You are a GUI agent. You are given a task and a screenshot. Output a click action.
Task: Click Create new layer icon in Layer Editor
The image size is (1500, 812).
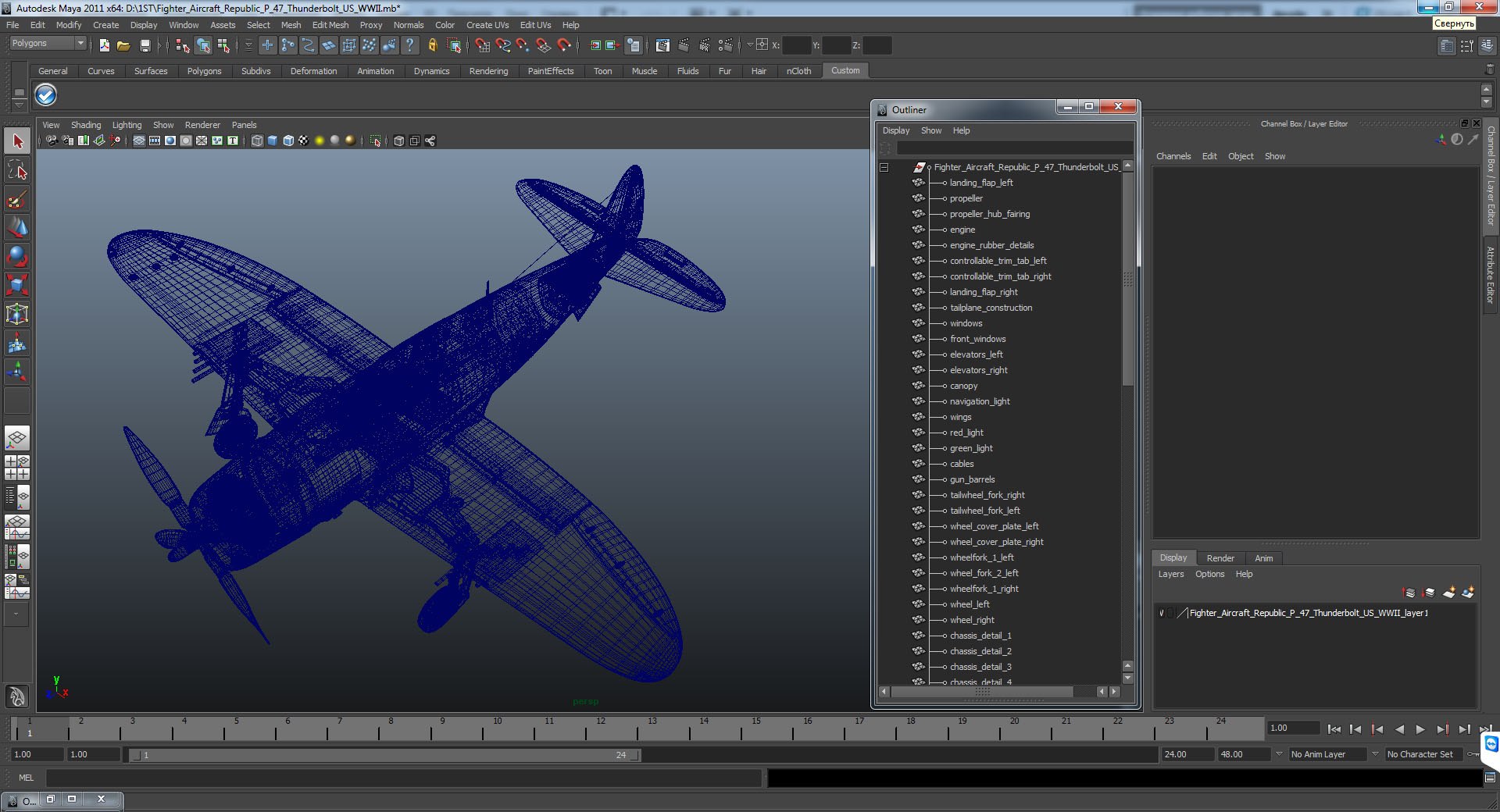click(x=1448, y=593)
